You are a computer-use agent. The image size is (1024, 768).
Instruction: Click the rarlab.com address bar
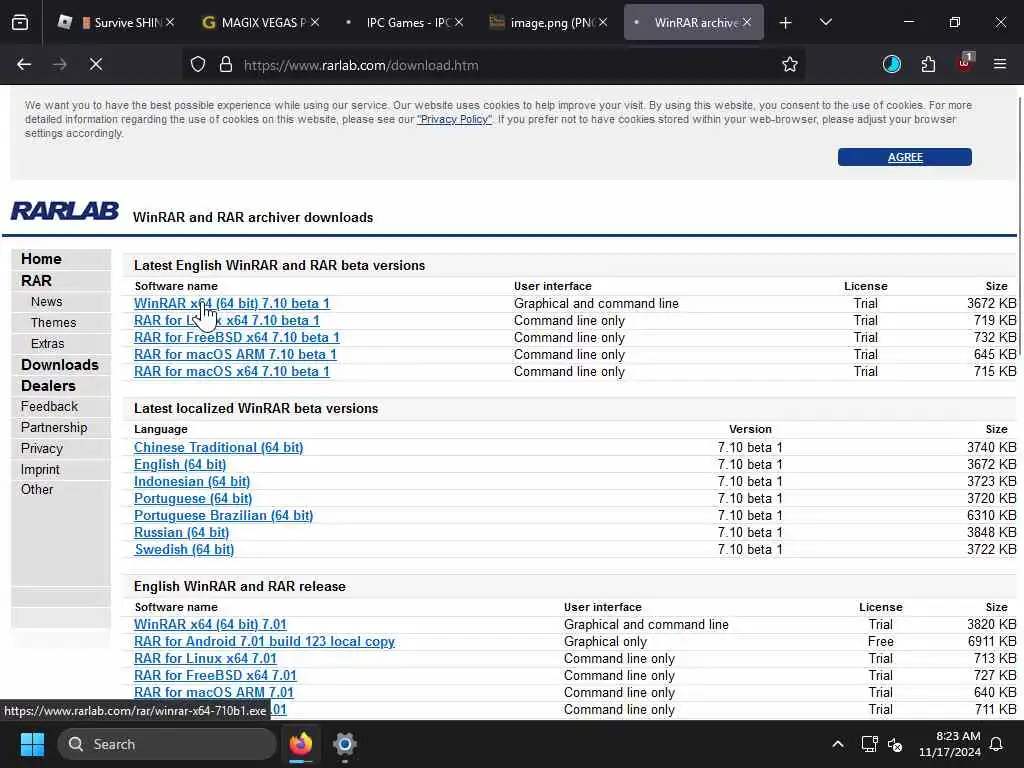(x=496, y=65)
